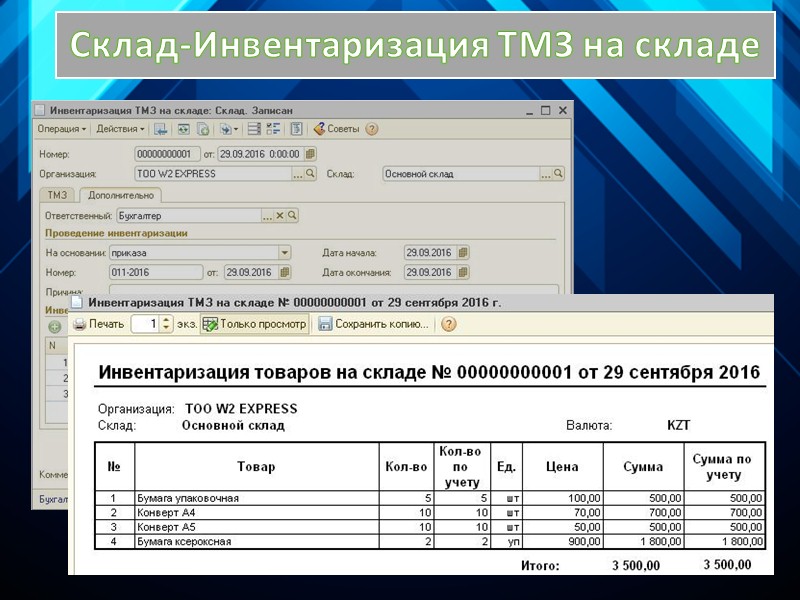Switch to the ТМЗ tab
The width and height of the screenshot is (800, 600).
(57, 195)
